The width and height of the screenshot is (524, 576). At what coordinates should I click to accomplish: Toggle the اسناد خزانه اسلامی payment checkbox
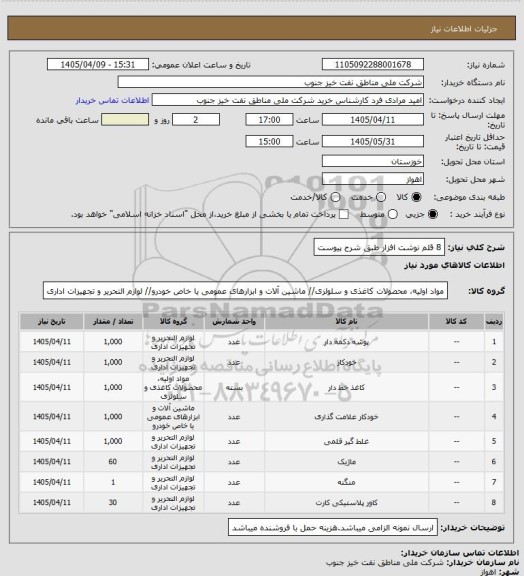[x=344, y=214]
